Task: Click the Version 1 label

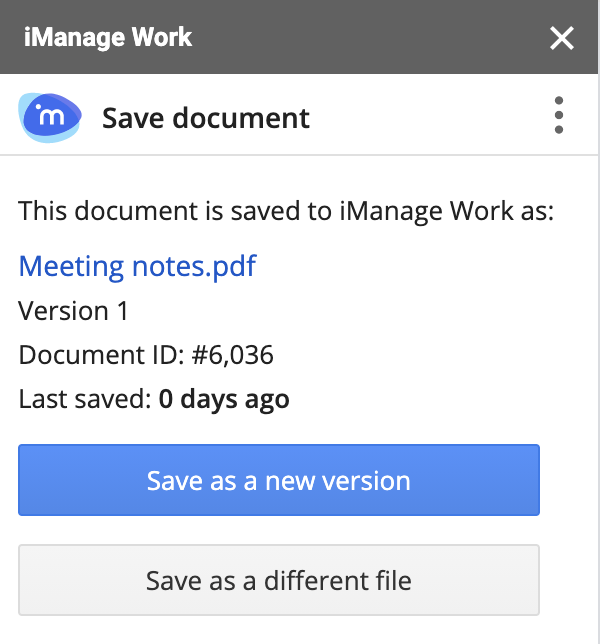Action: click(x=74, y=311)
